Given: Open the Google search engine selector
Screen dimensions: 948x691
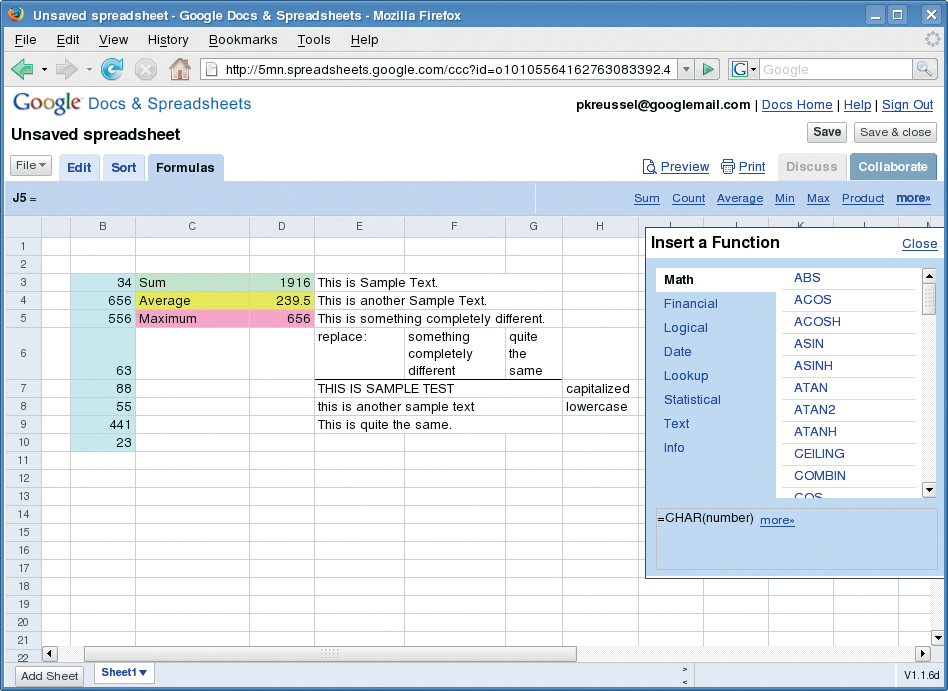Looking at the screenshot, I should [x=744, y=70].
